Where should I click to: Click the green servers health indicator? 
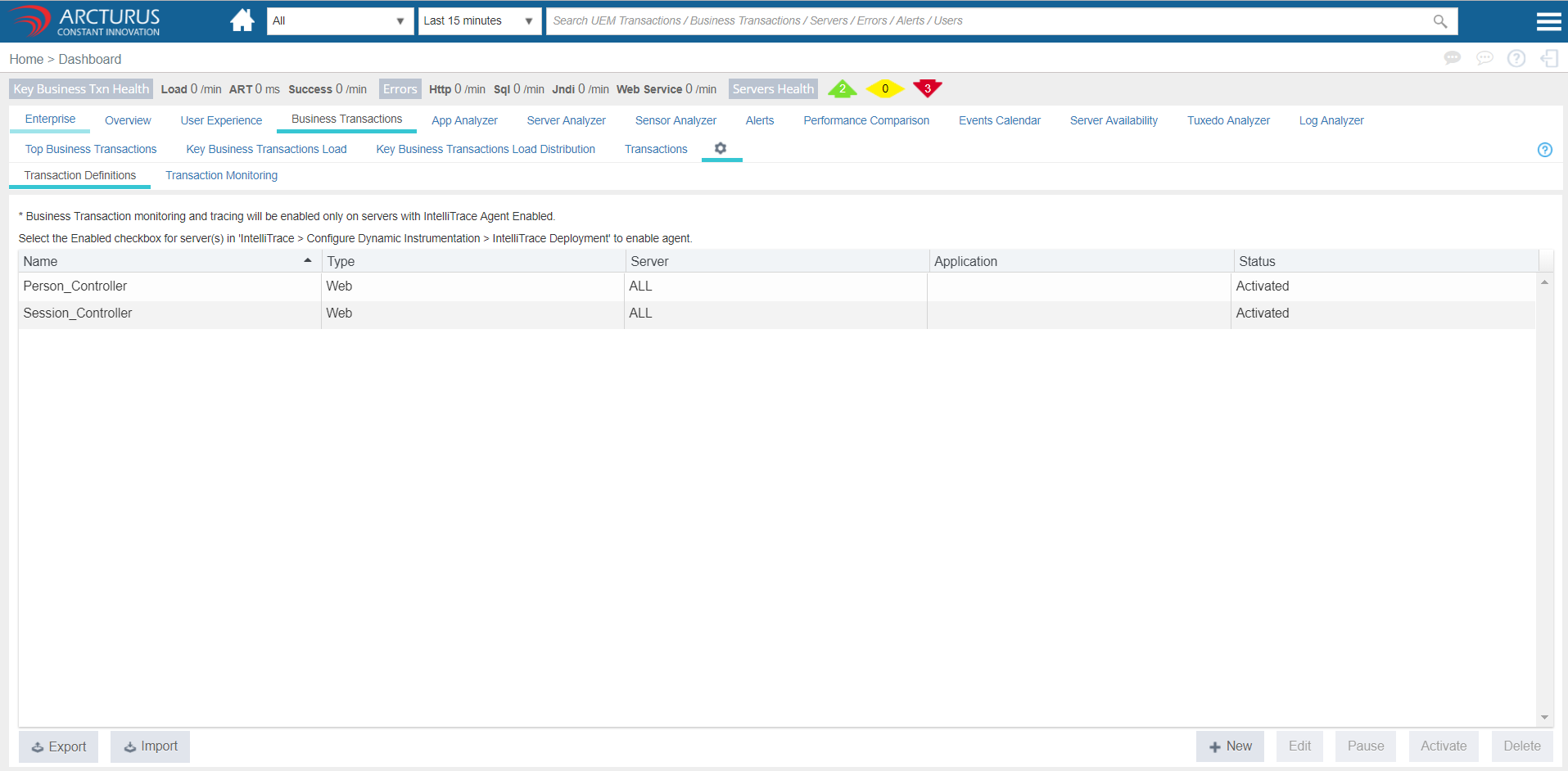[x=842, y=88]
